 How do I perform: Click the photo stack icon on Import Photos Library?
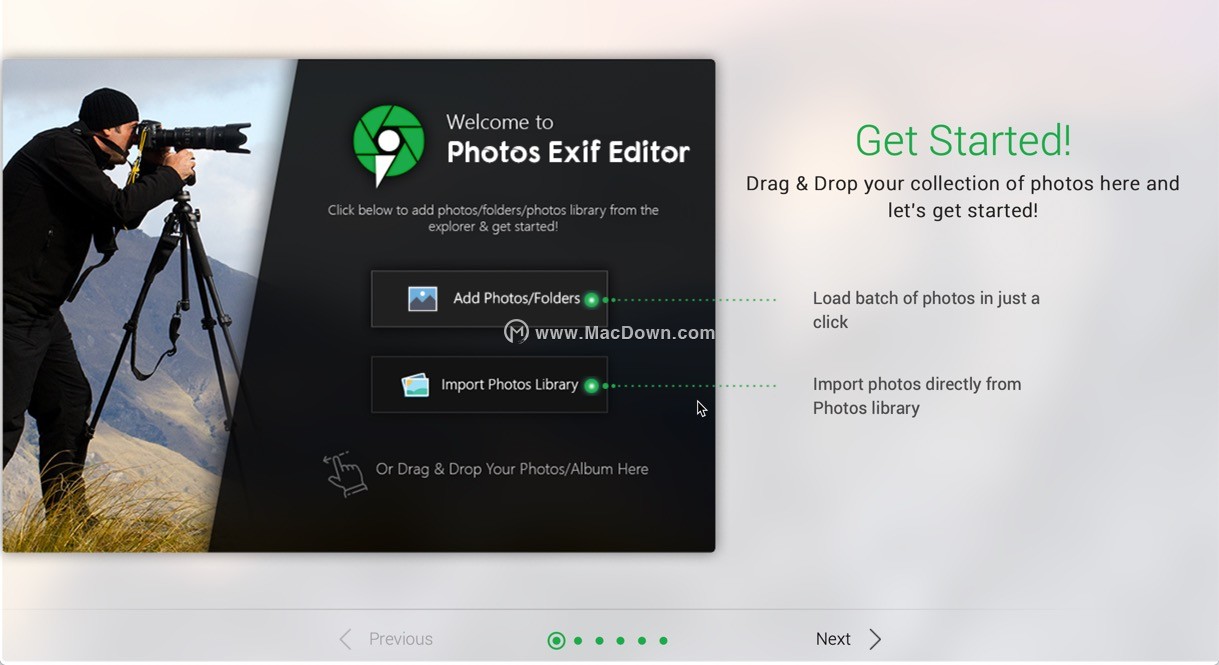click(x=415, y=385)
